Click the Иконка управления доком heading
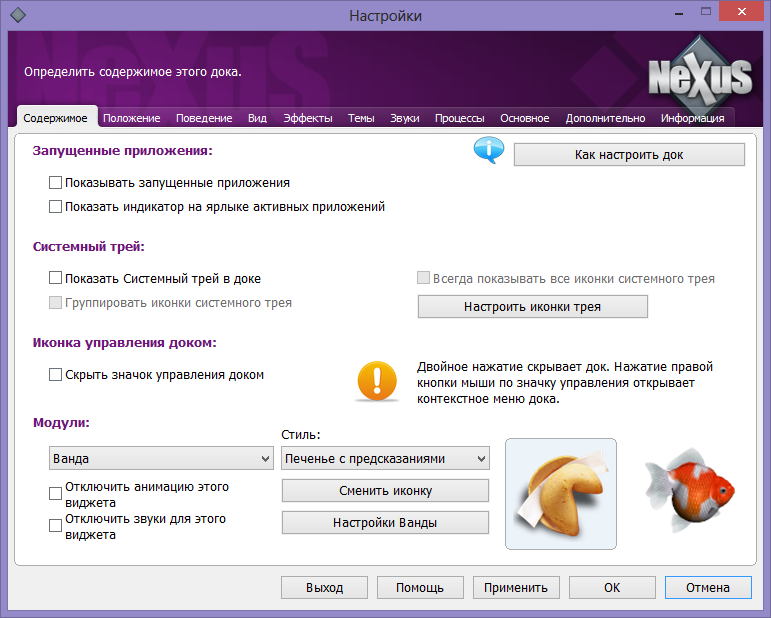Screen dimensions: 771x618 click(125, 343)
